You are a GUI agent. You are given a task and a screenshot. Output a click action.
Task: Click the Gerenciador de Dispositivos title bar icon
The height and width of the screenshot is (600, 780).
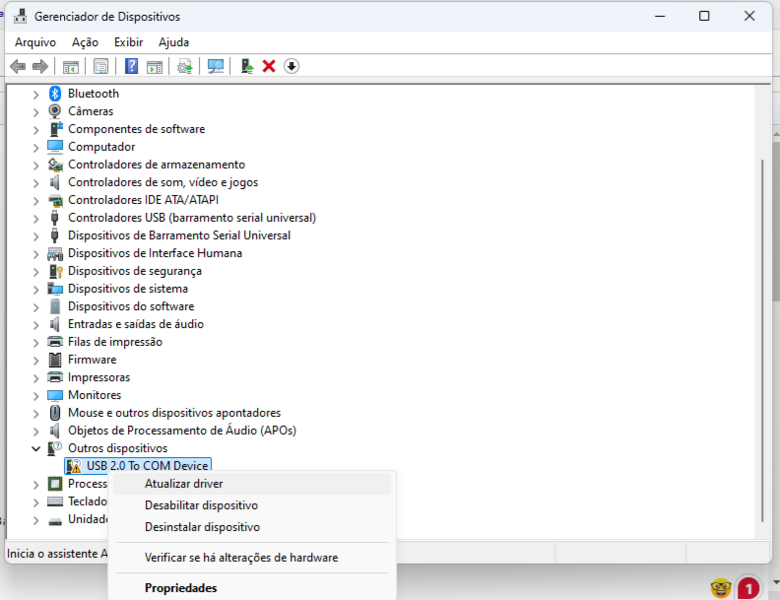[20, 16]
